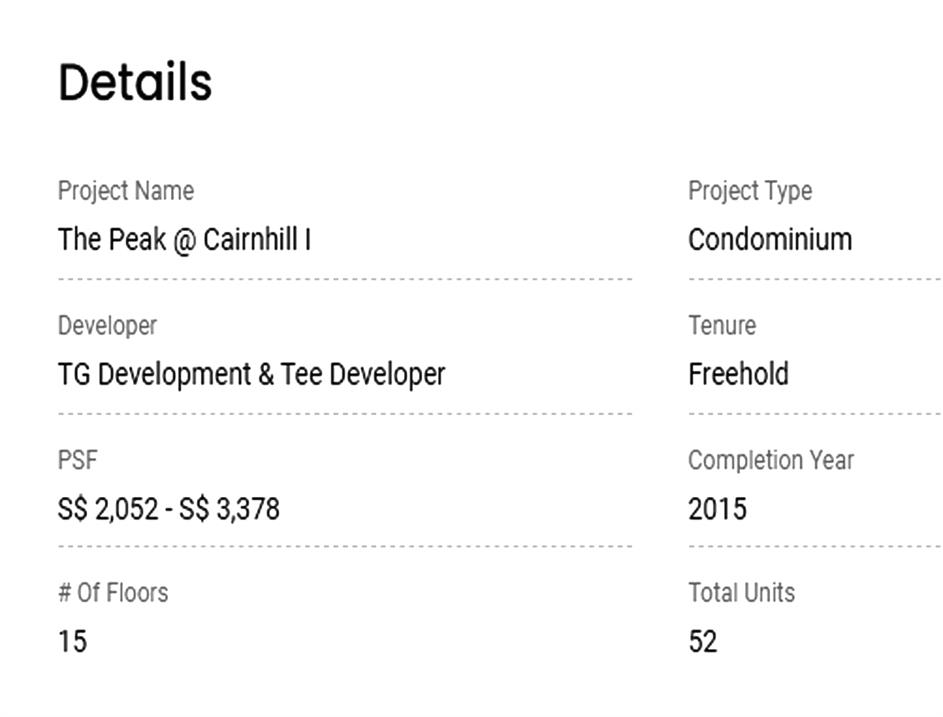Select the 15 floors value

click(x=72, y=642)
